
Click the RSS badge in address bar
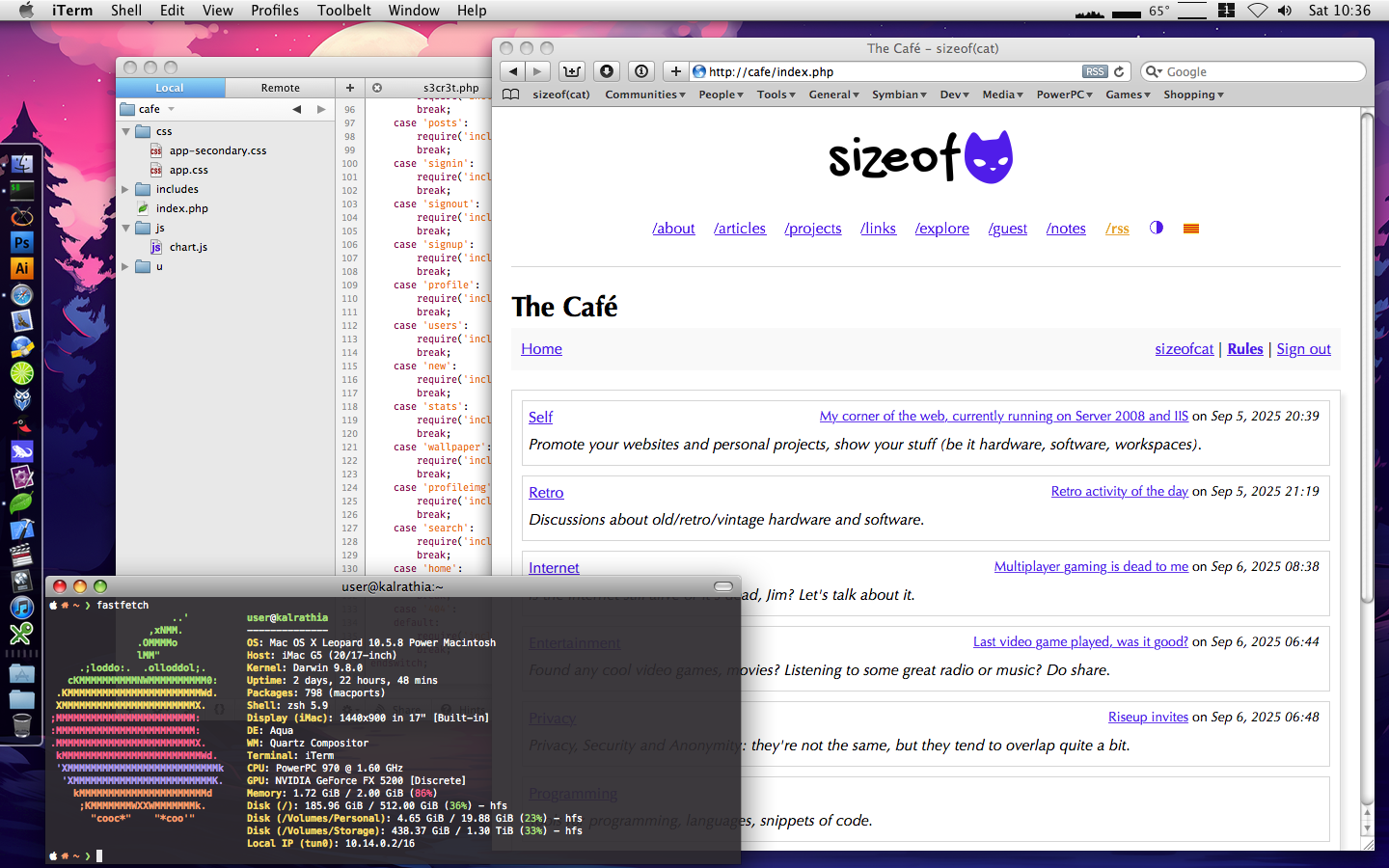pyautogui.click(x=1094, y=71)
